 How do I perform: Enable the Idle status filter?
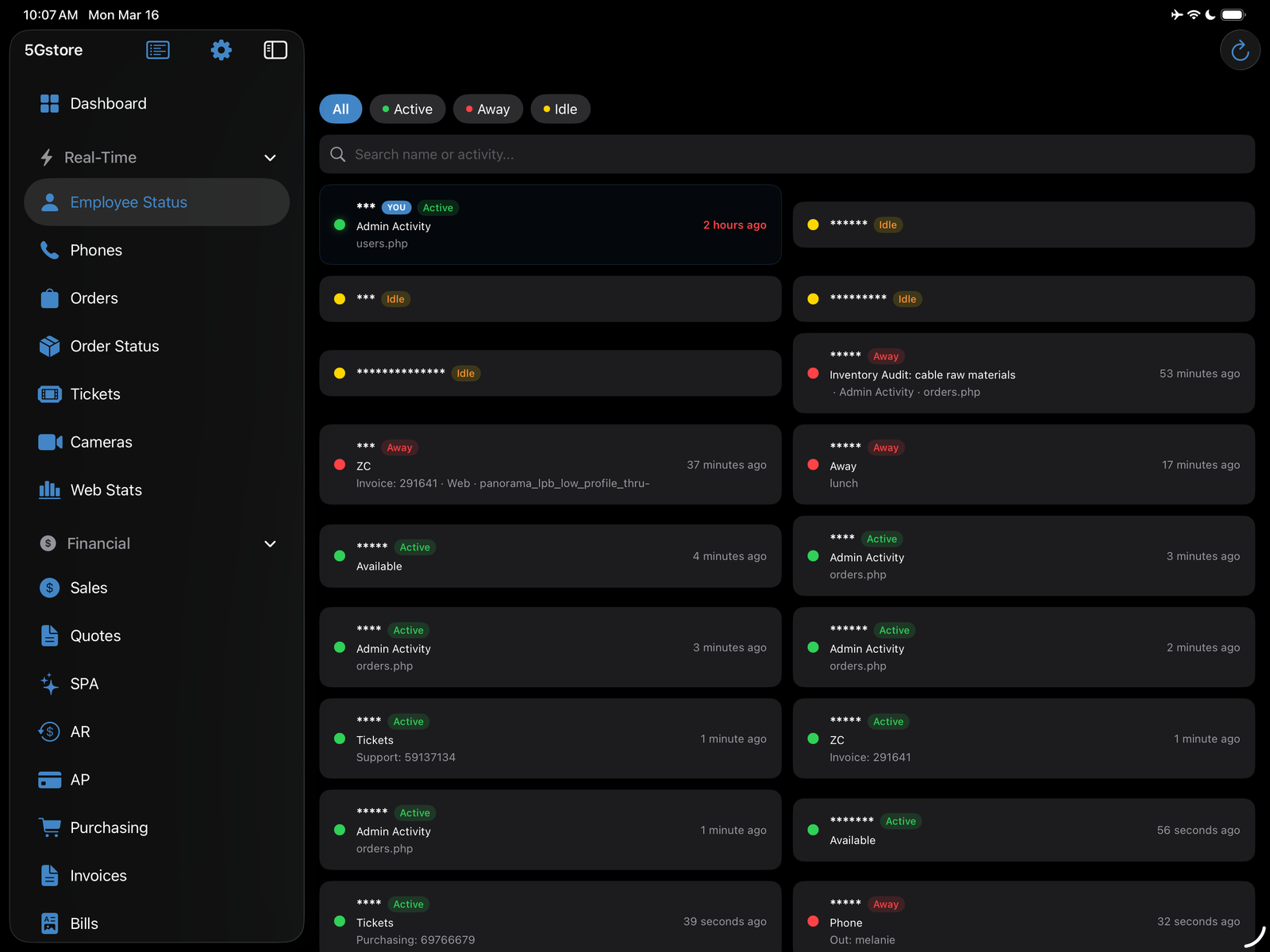560,109
